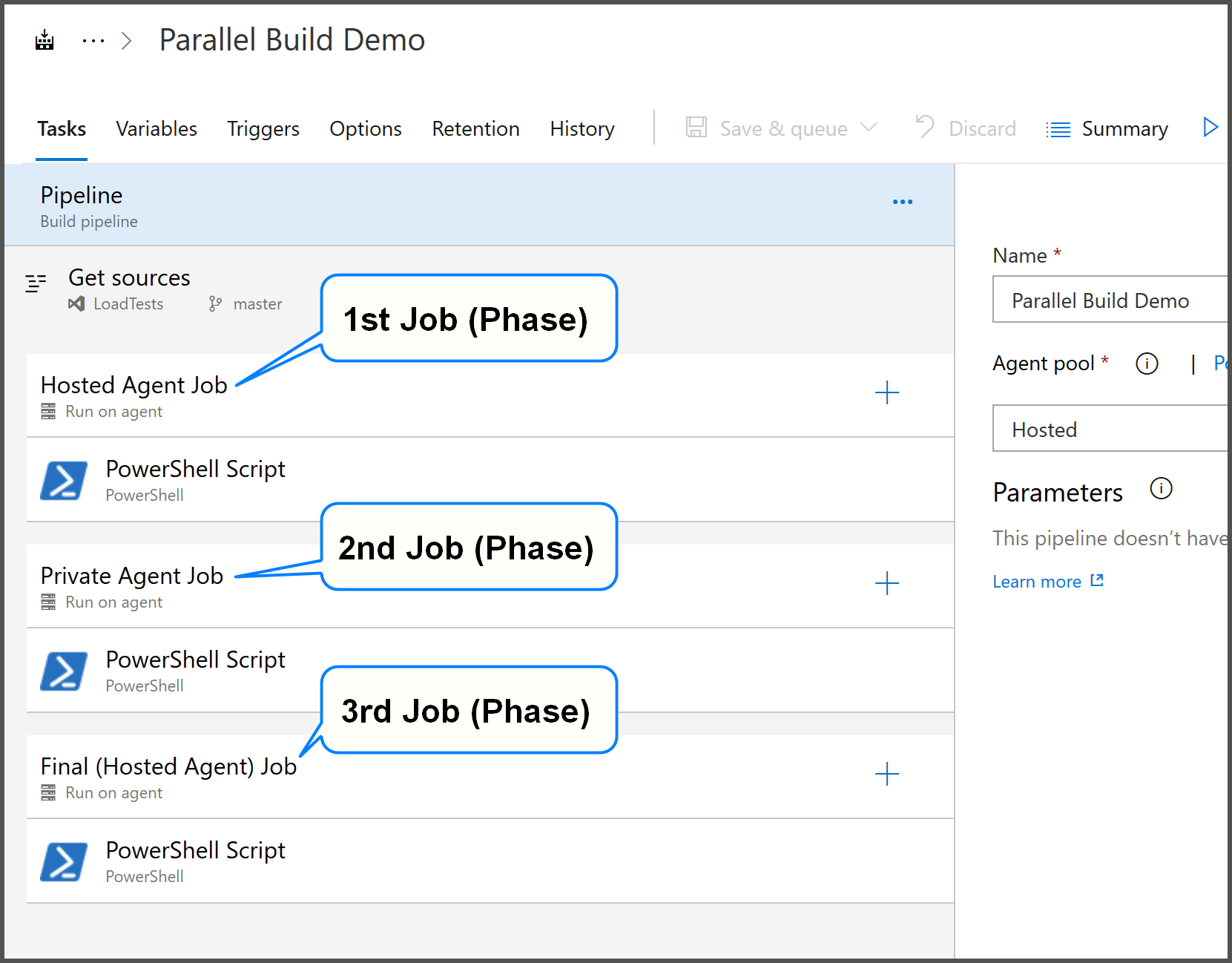Expand the breadcrumb ellipsis
1232x963 pixels.
point(93,40)
